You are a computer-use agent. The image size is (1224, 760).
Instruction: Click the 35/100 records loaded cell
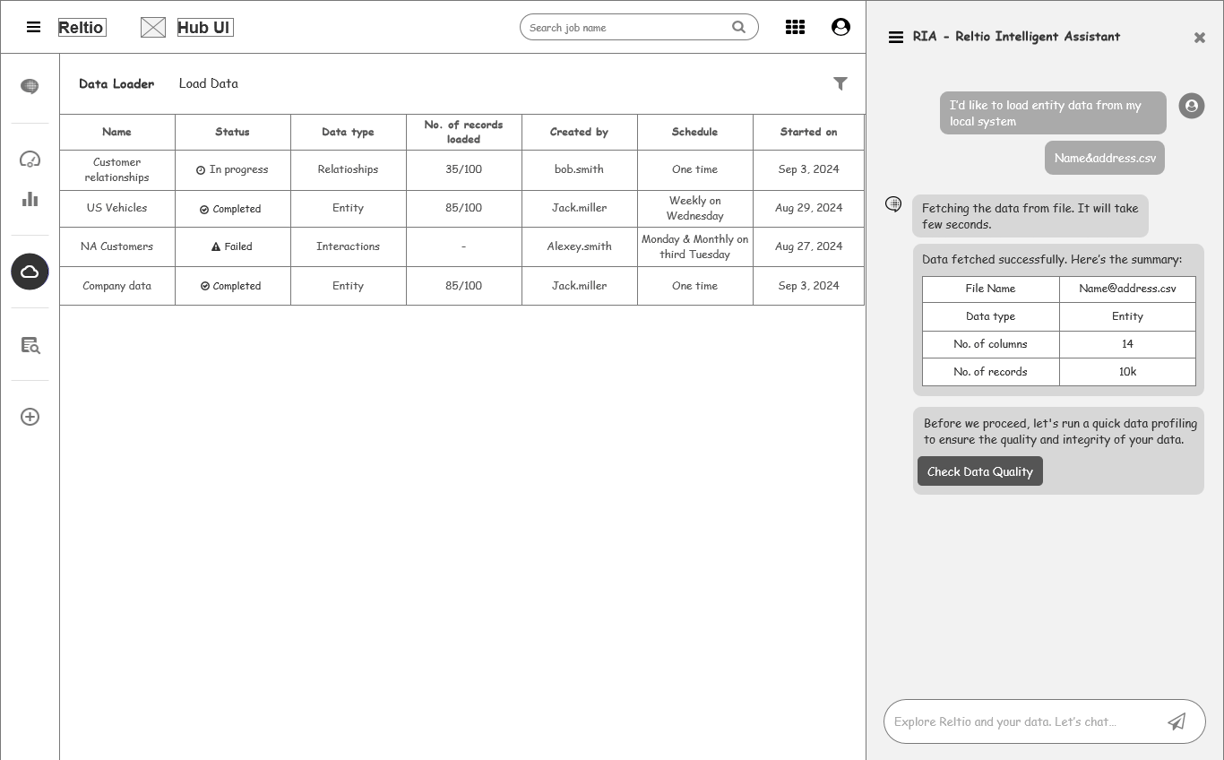coord(464,169)
